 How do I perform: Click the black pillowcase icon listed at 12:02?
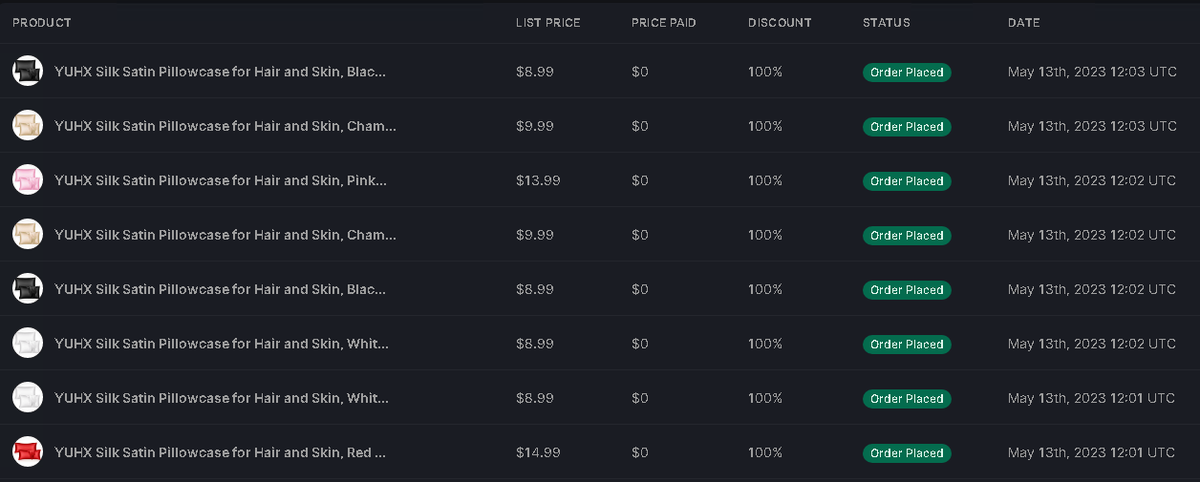(28, 289)
